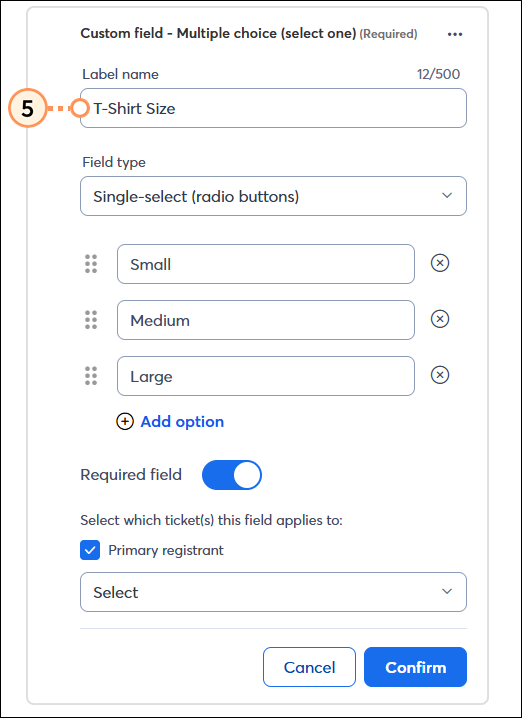Click the Add option link
Viewport: 522px width, 718px height.
tap(182, 422)
